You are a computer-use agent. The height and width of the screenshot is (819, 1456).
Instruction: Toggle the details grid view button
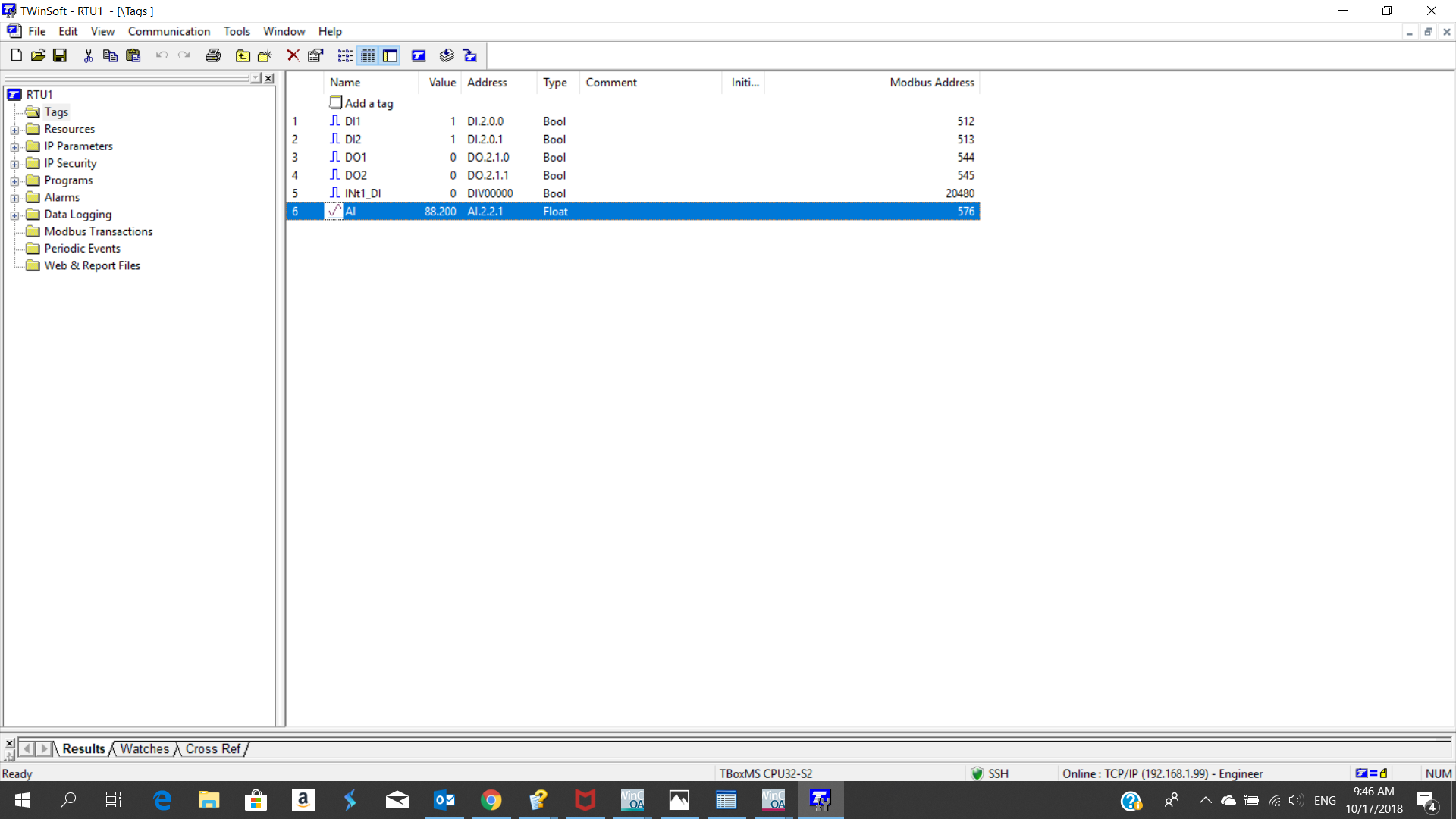click(368, 55)
